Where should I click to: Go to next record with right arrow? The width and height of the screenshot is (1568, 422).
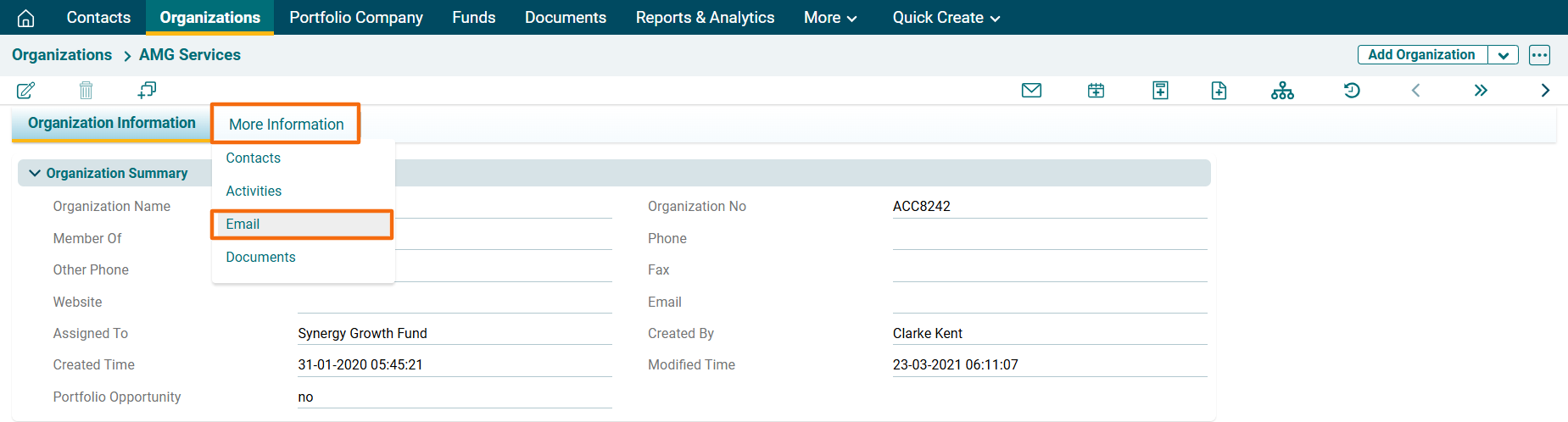pos(1545,90)
